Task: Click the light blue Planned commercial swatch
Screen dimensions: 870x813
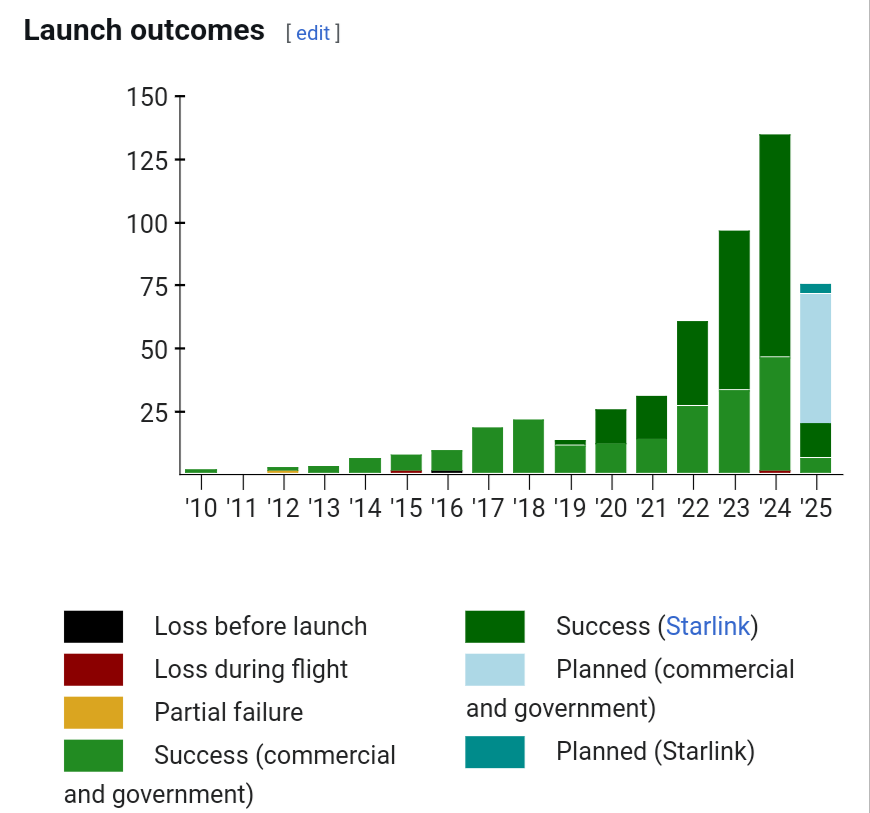Action: (495, 669)
